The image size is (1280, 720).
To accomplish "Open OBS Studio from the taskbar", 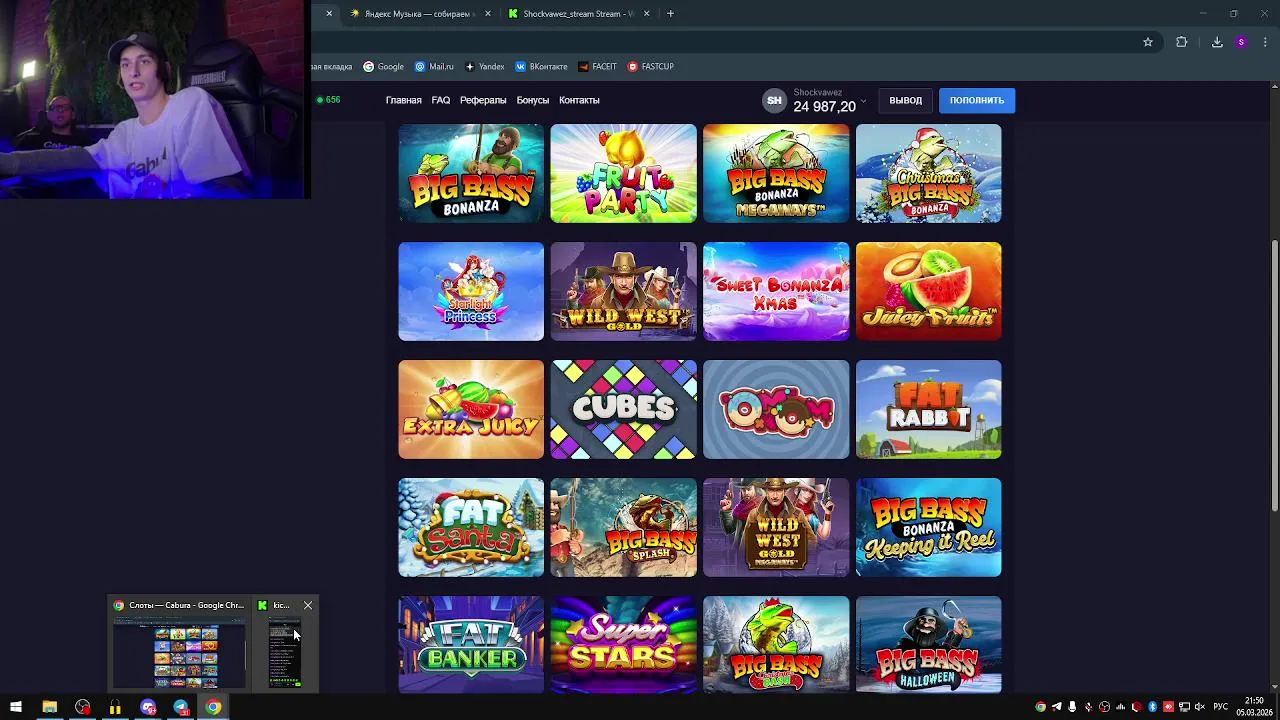I will pyautogui.click(x=82, y=707).
